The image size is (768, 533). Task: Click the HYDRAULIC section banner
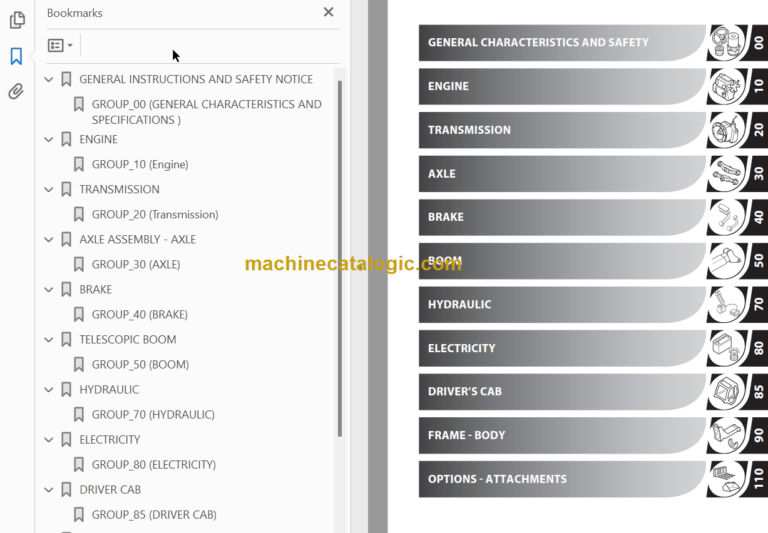(x=562, y=304)
